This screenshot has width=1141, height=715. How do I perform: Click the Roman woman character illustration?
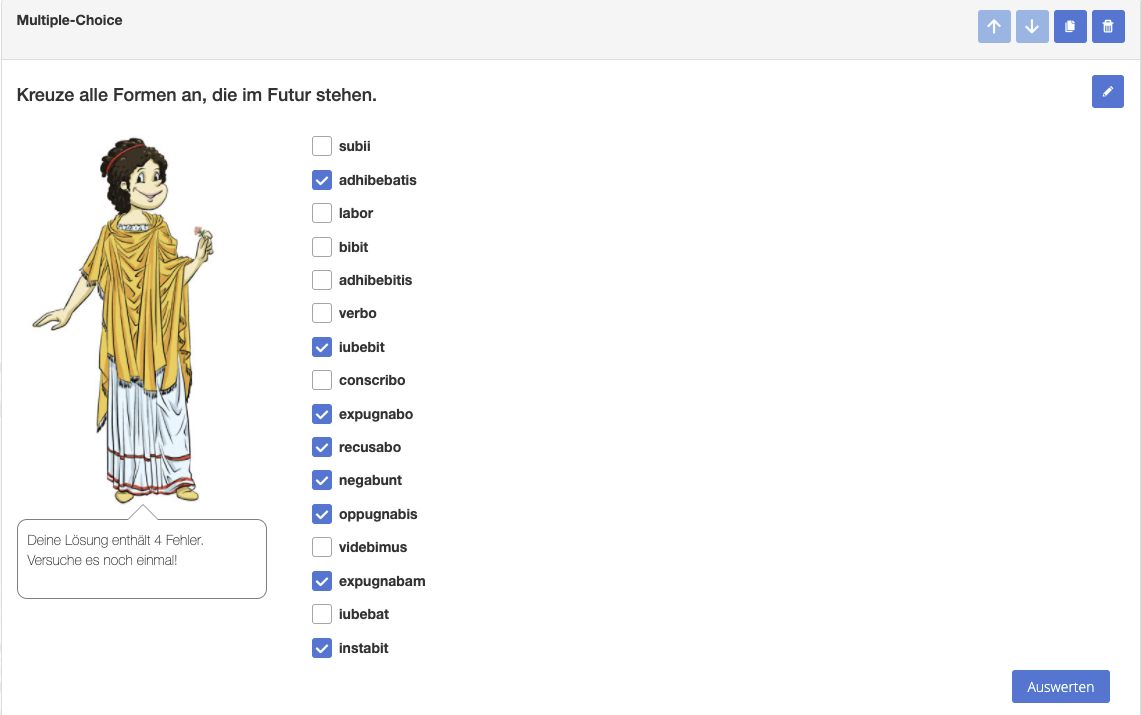124,320
